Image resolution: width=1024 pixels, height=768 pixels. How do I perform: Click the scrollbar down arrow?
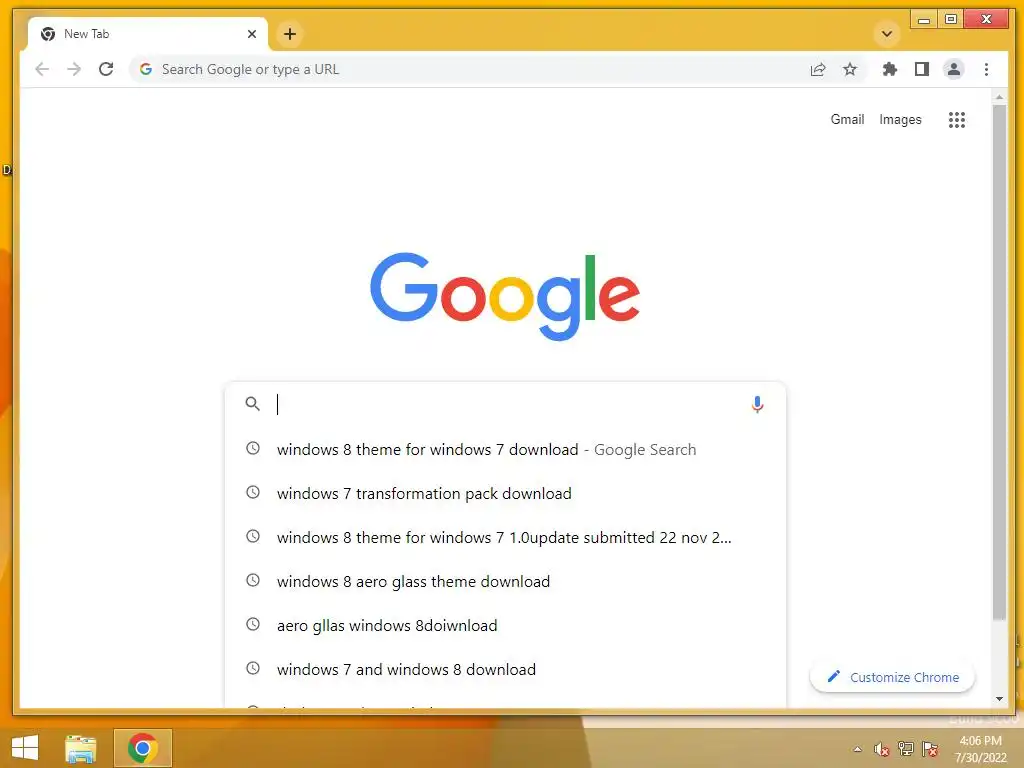999,699
